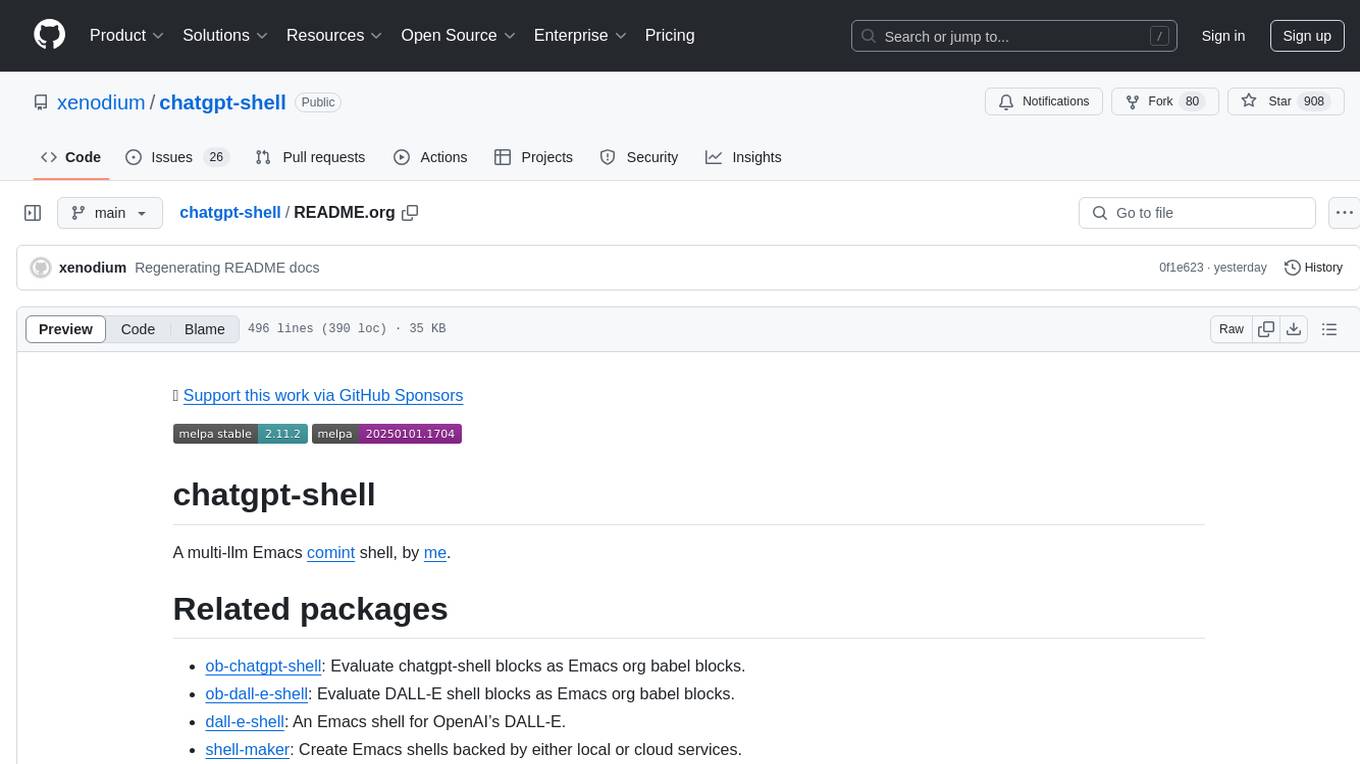Open the Insights tab
Viewport: 1360px width, 764px height.
[743, 157]
